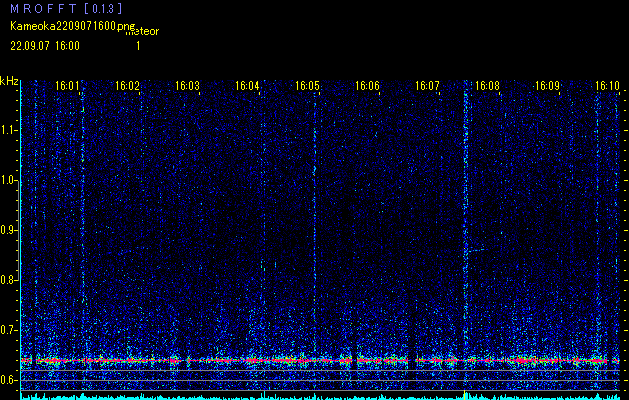Click the 1.0 frequency axis label
629x400 pixels.
click(x=9, y=181)
